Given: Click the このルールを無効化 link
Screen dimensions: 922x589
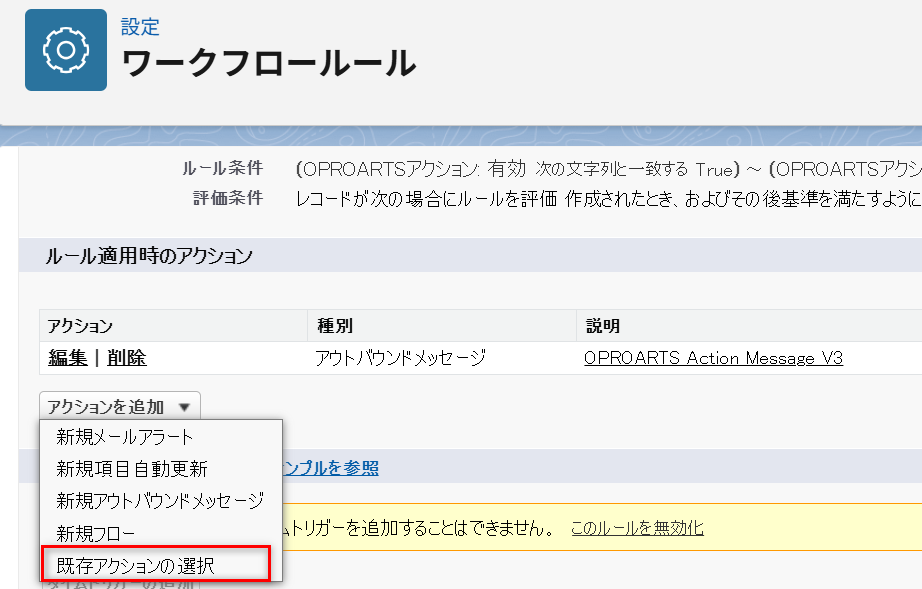Looking at the screenshot, I should click(637, 528).
